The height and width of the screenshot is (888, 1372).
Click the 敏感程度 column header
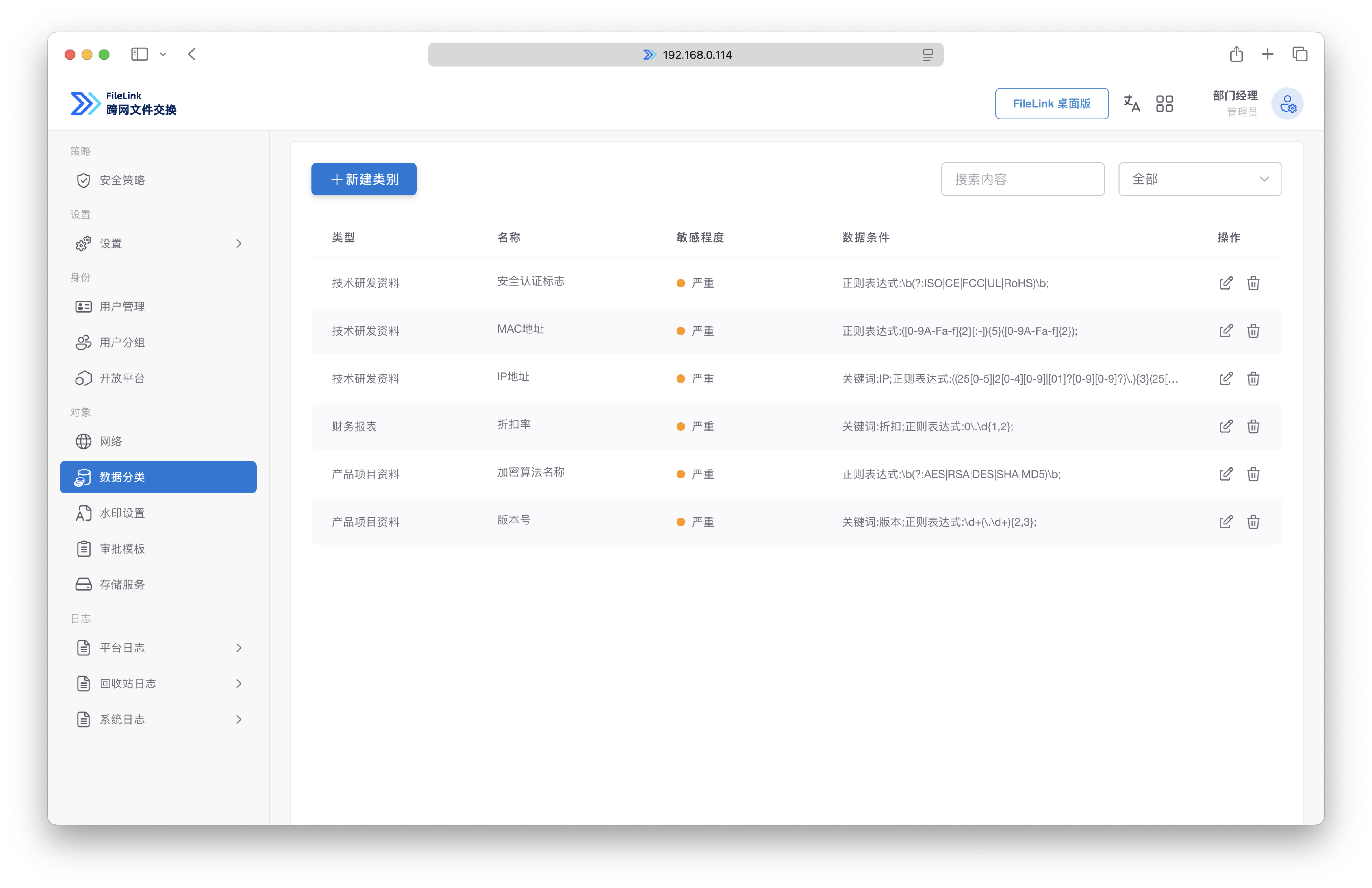[x=700, y=237]
